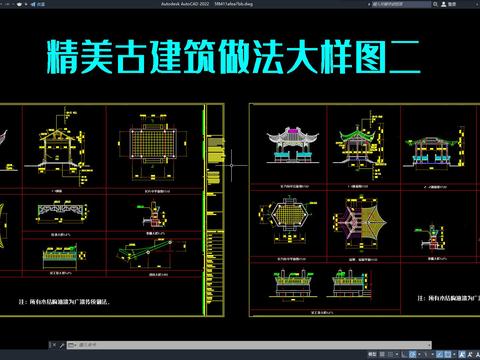Select the bench railing elevation on left sheet
Viewport: 480px width, 360px height.
[x=64, y=257]
